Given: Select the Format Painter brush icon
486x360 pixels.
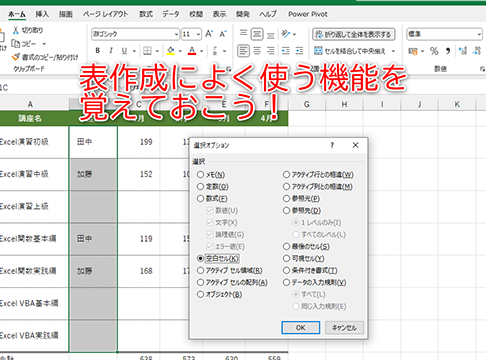Looking at the screenshot, I should coord(16,57).
